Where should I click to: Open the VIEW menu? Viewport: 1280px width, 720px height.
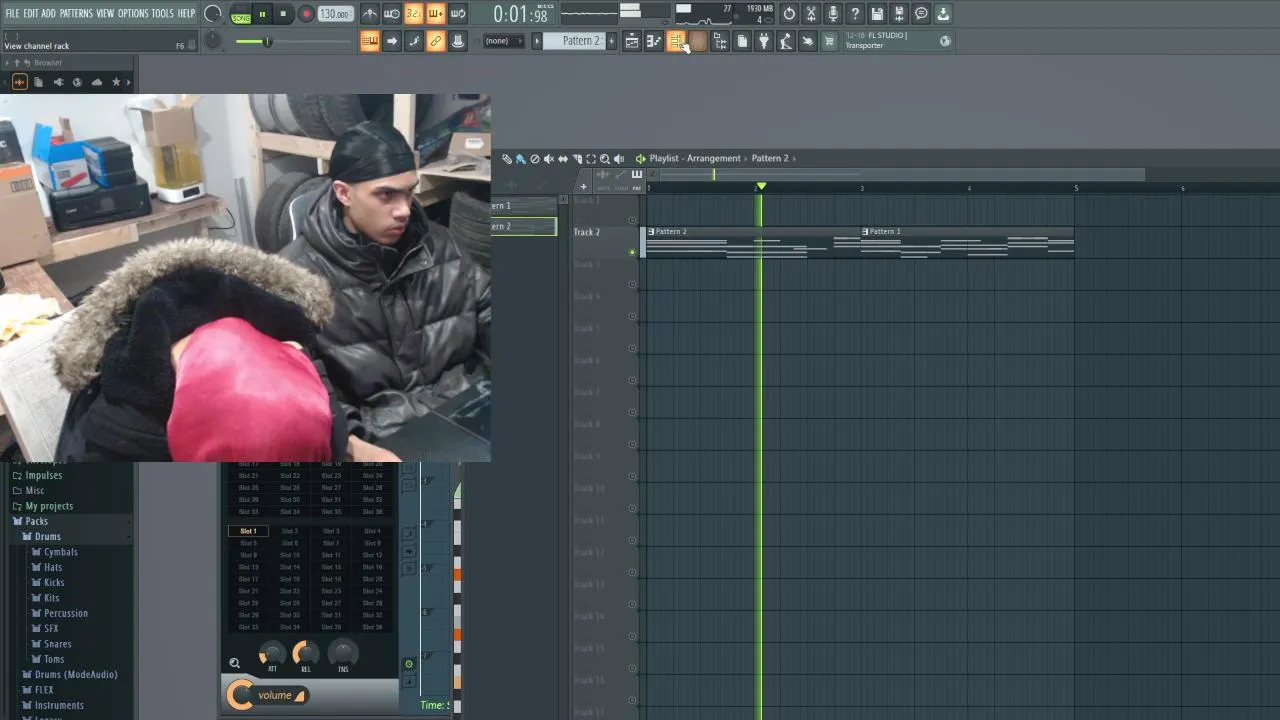(x=105, y=13)
